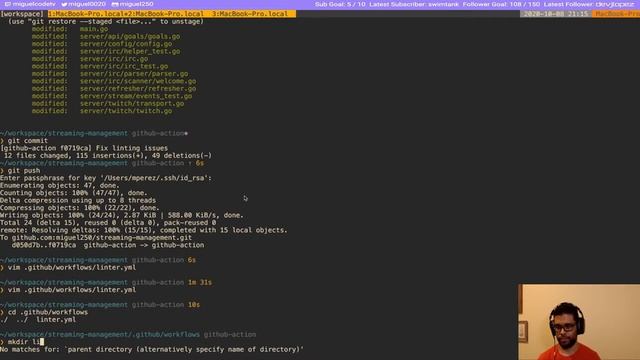Click the 'Enter passphrase for key' line
This screenshot has height=360, width=640.
pyautogui.click(x=106, y=178)
